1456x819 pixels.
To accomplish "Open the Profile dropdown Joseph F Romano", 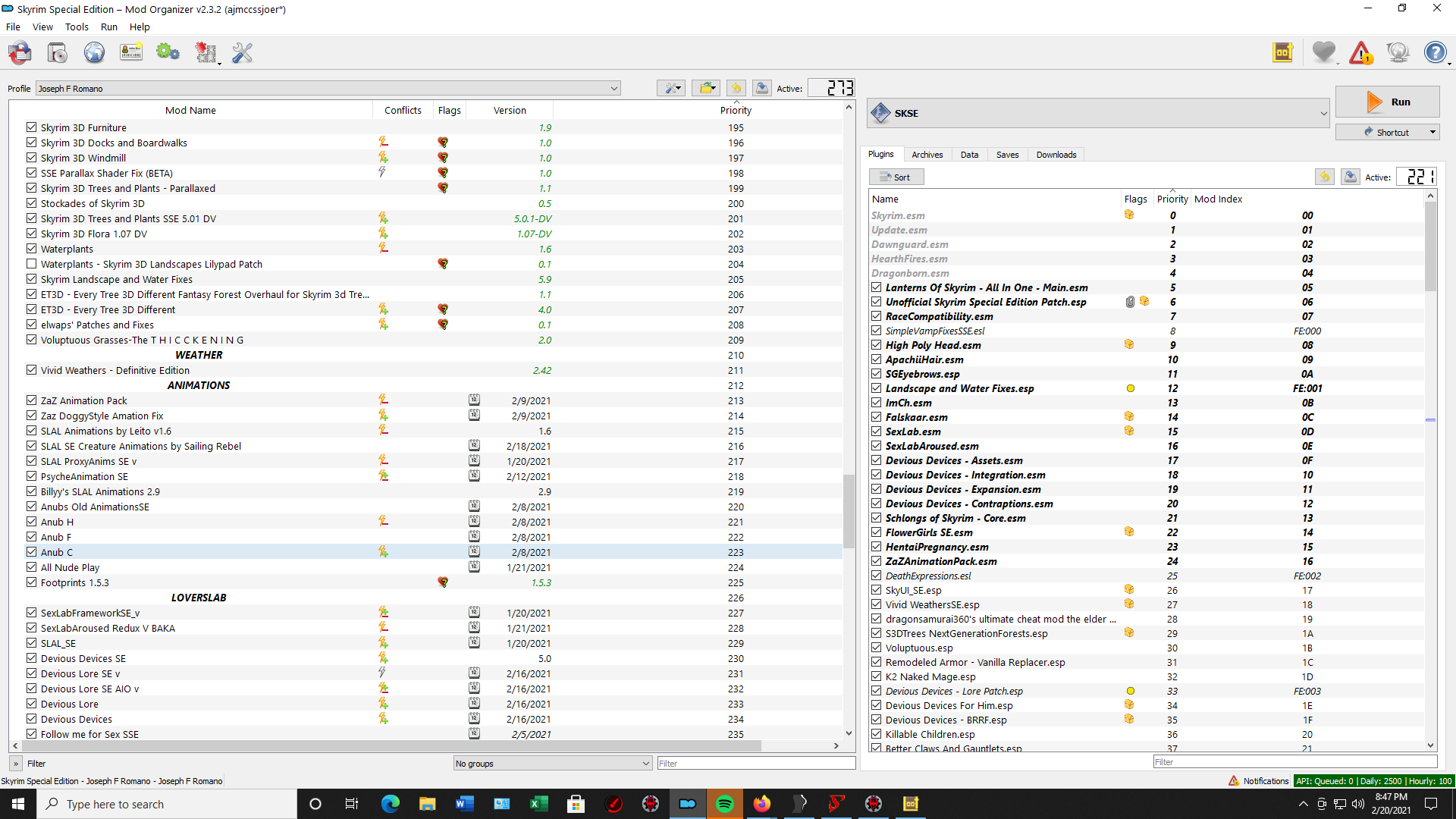I will [x=328, y=89].
